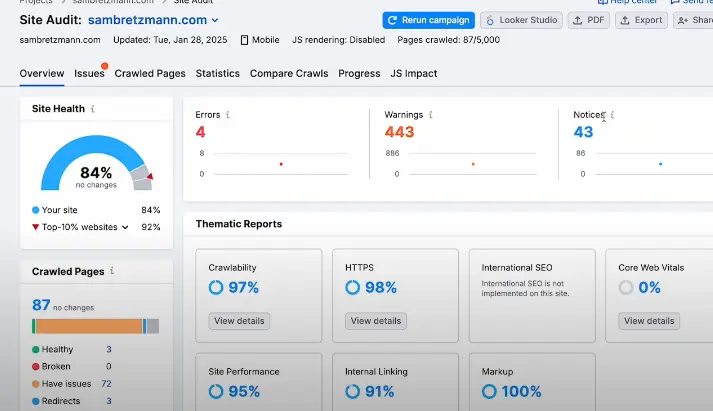Open the Crawled Pages tab
Screen dimensions: 713x411
point(150,73)
